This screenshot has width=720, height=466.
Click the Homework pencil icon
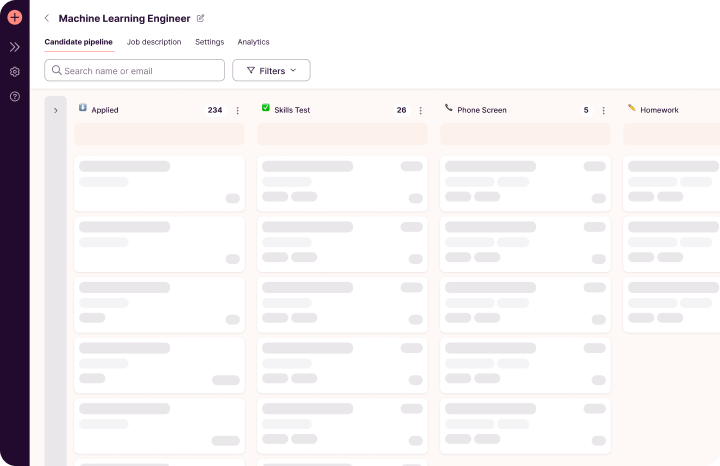[632, 107]
